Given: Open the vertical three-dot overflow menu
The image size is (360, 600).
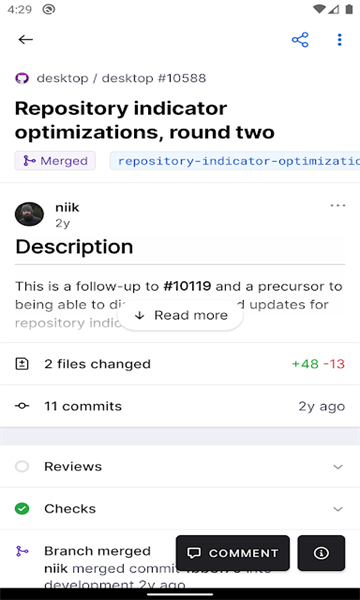Looking at the screenshot, I should (x=339, y=40).
